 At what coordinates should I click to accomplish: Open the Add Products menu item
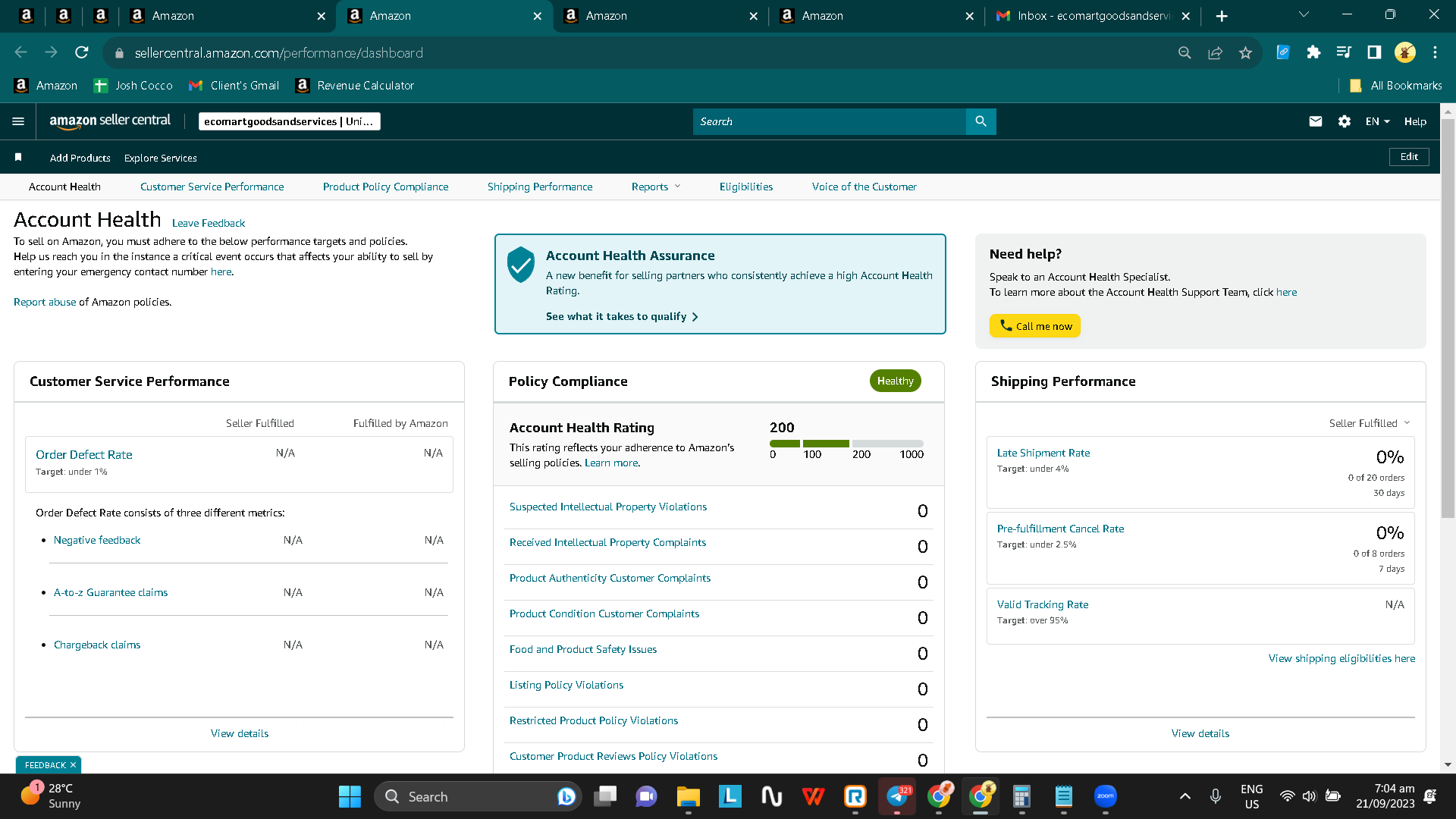point(80,158)
